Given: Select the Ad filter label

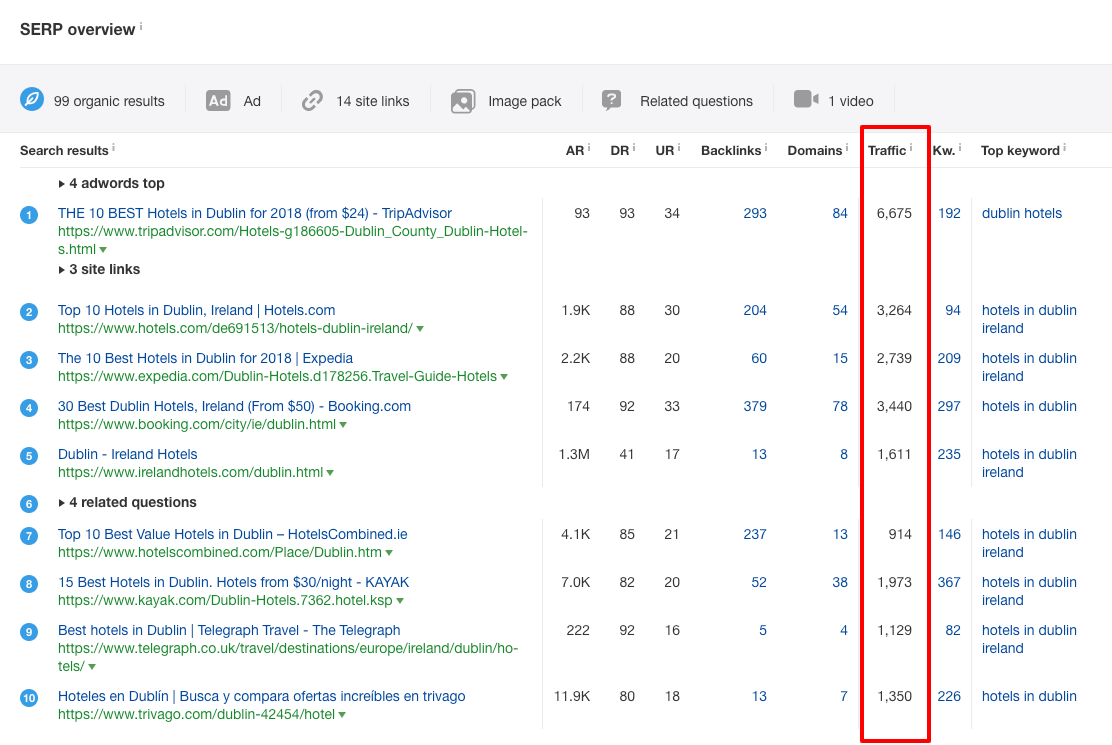Looking at the screenshot, I should click(252, 101).
